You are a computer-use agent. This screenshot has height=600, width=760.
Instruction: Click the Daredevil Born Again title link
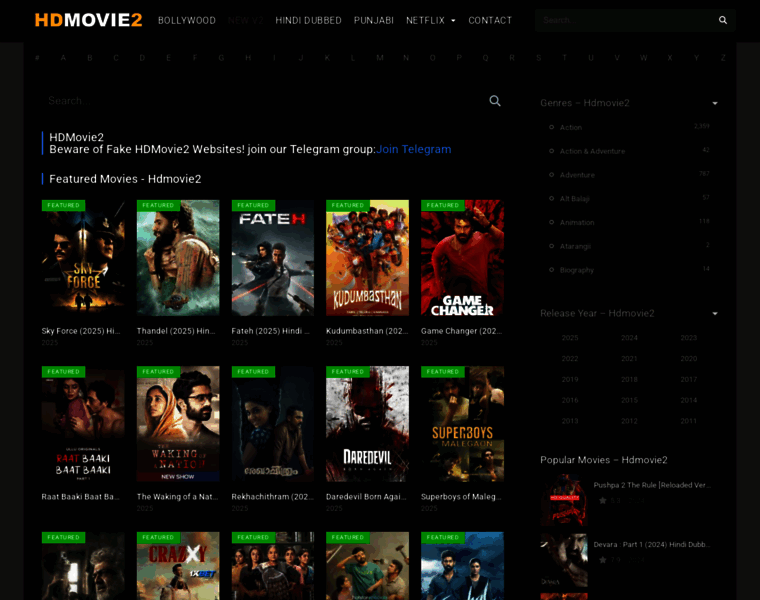point(366,497)
